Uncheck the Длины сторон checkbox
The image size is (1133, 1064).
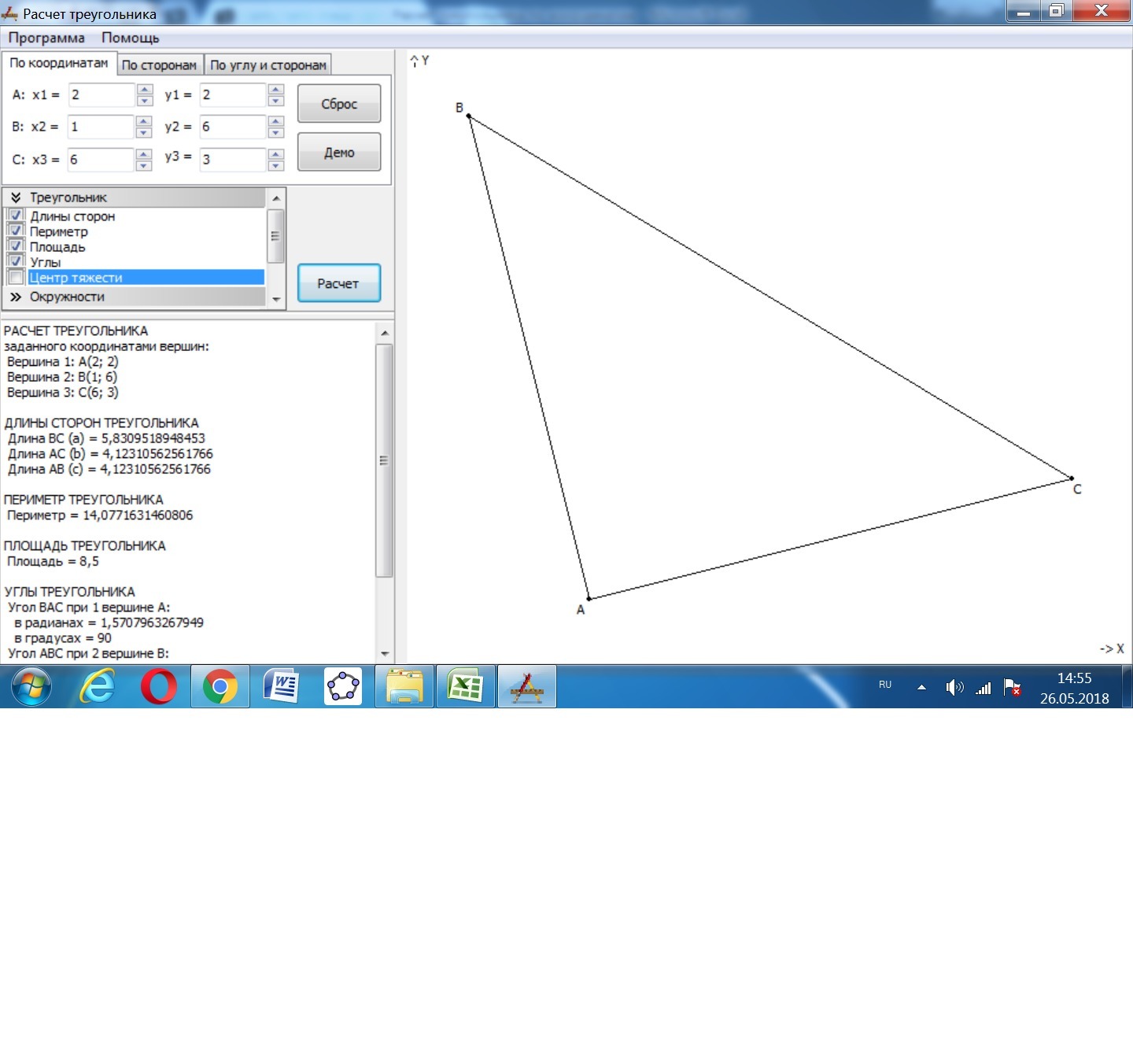click(15, 216)
